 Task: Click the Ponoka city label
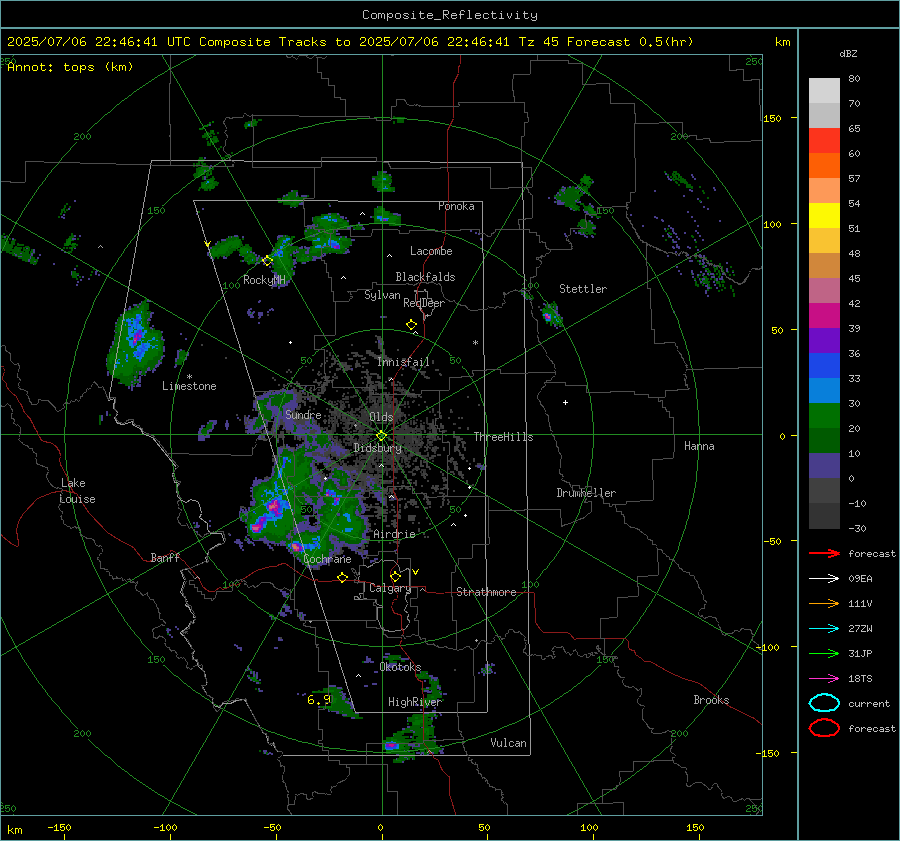click(456, 206)
